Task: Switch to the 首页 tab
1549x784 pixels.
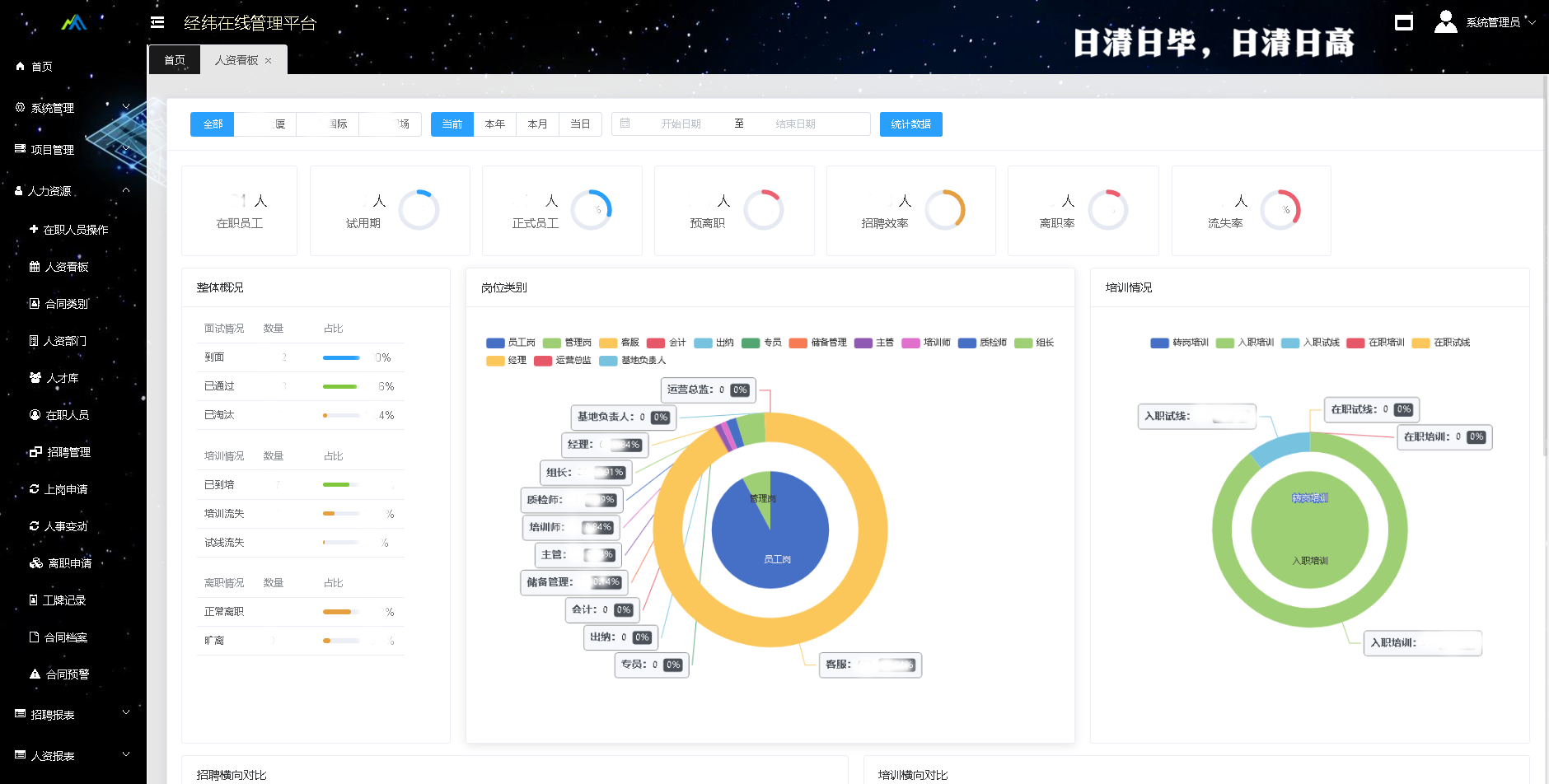Action: (175, 60)
